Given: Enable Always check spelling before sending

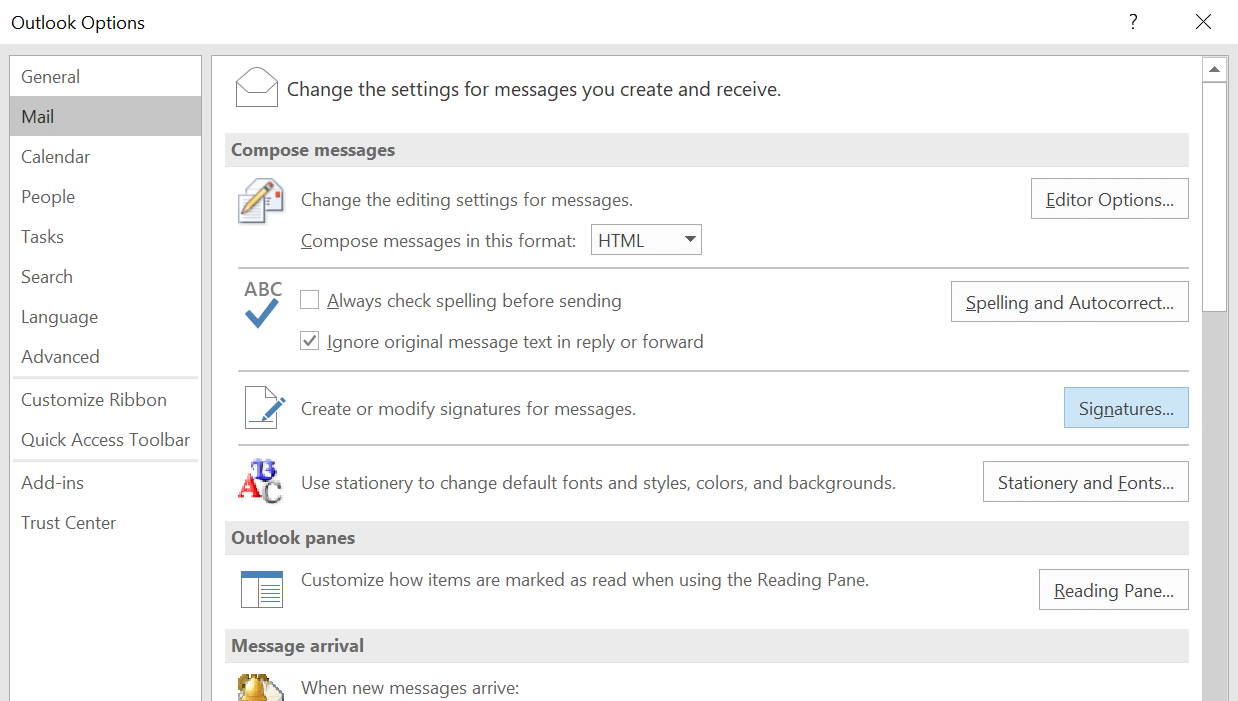Looking at the screenshot, I should 310,300.
